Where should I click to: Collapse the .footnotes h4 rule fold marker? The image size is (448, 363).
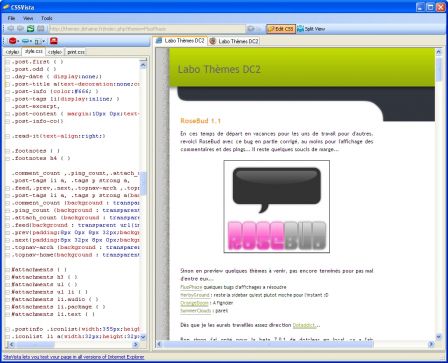[7, 158]
